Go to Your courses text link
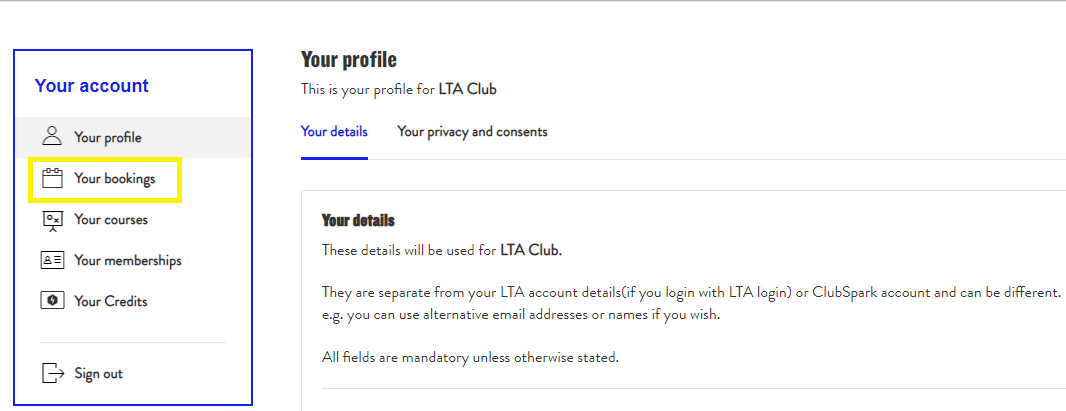This screenshot has width=1066, height=411. (x=111, y=219)
